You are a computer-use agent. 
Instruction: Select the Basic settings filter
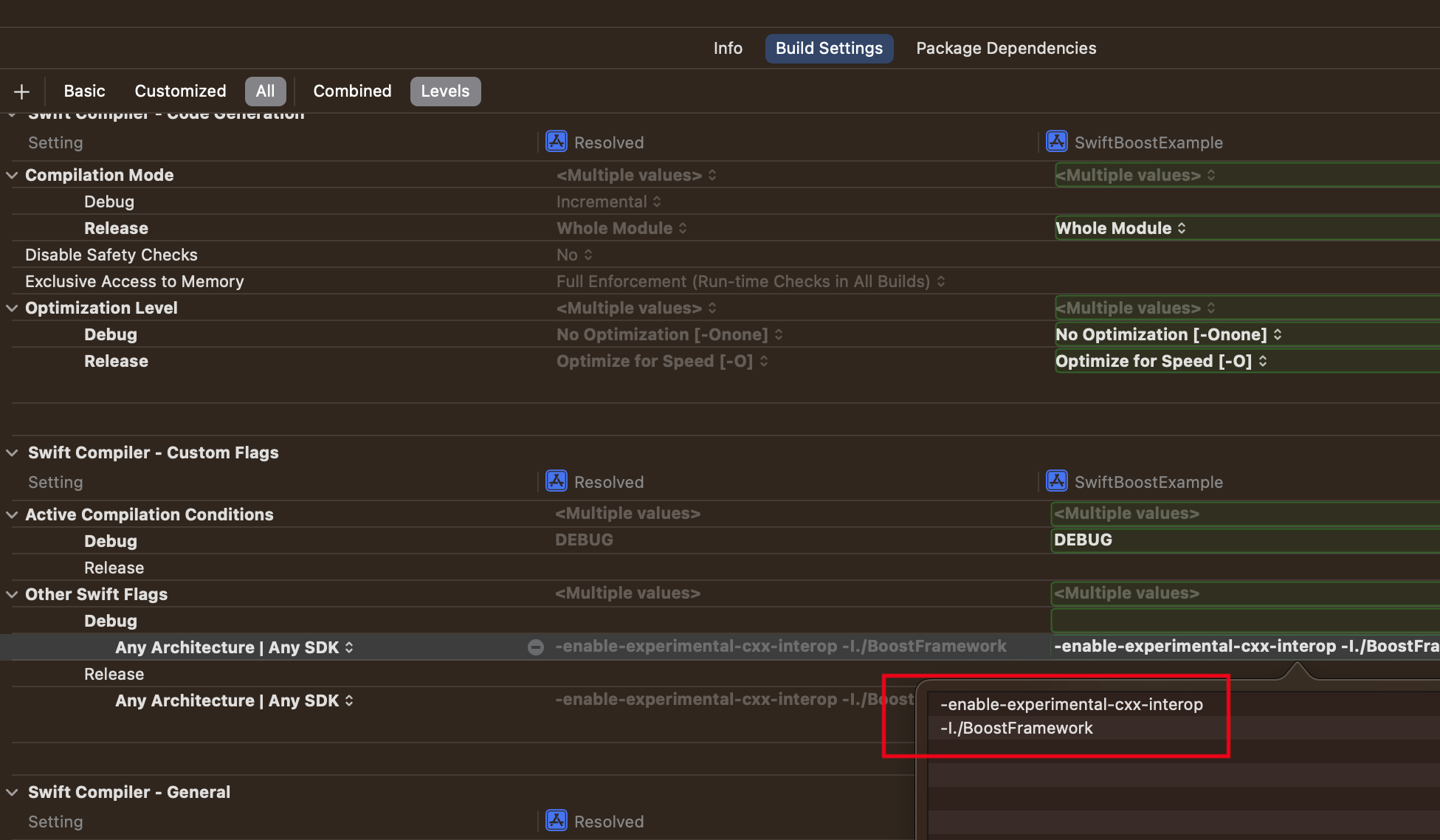(84, 91)
